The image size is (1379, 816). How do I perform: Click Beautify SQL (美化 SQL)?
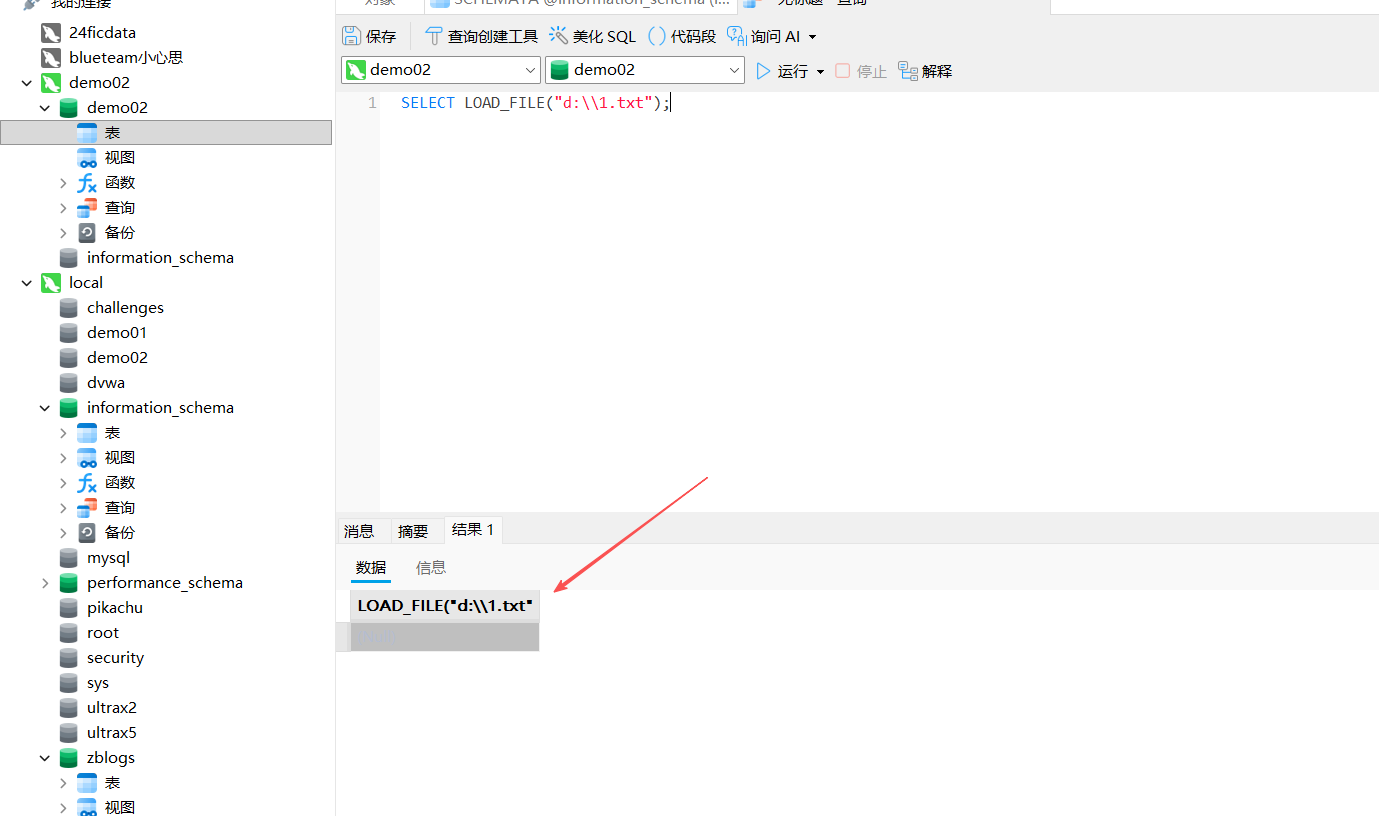coord(592,36)
